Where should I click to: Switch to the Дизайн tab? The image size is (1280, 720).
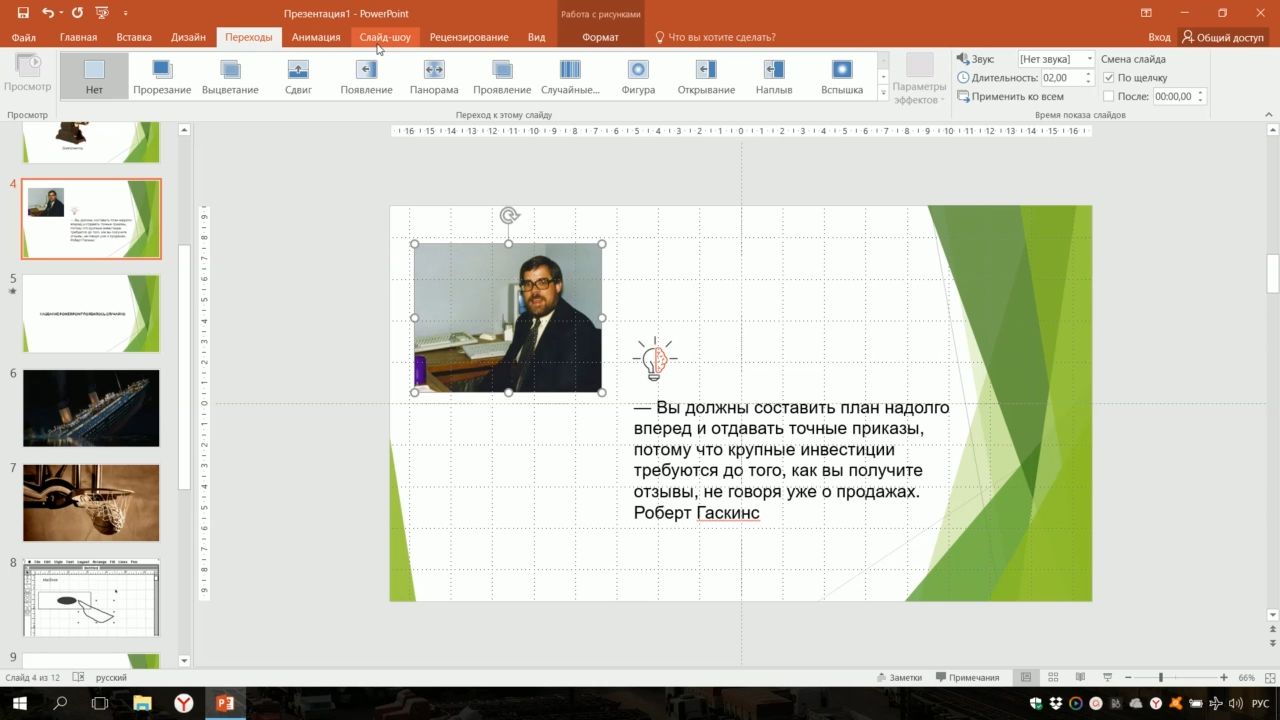coord(188,37)
